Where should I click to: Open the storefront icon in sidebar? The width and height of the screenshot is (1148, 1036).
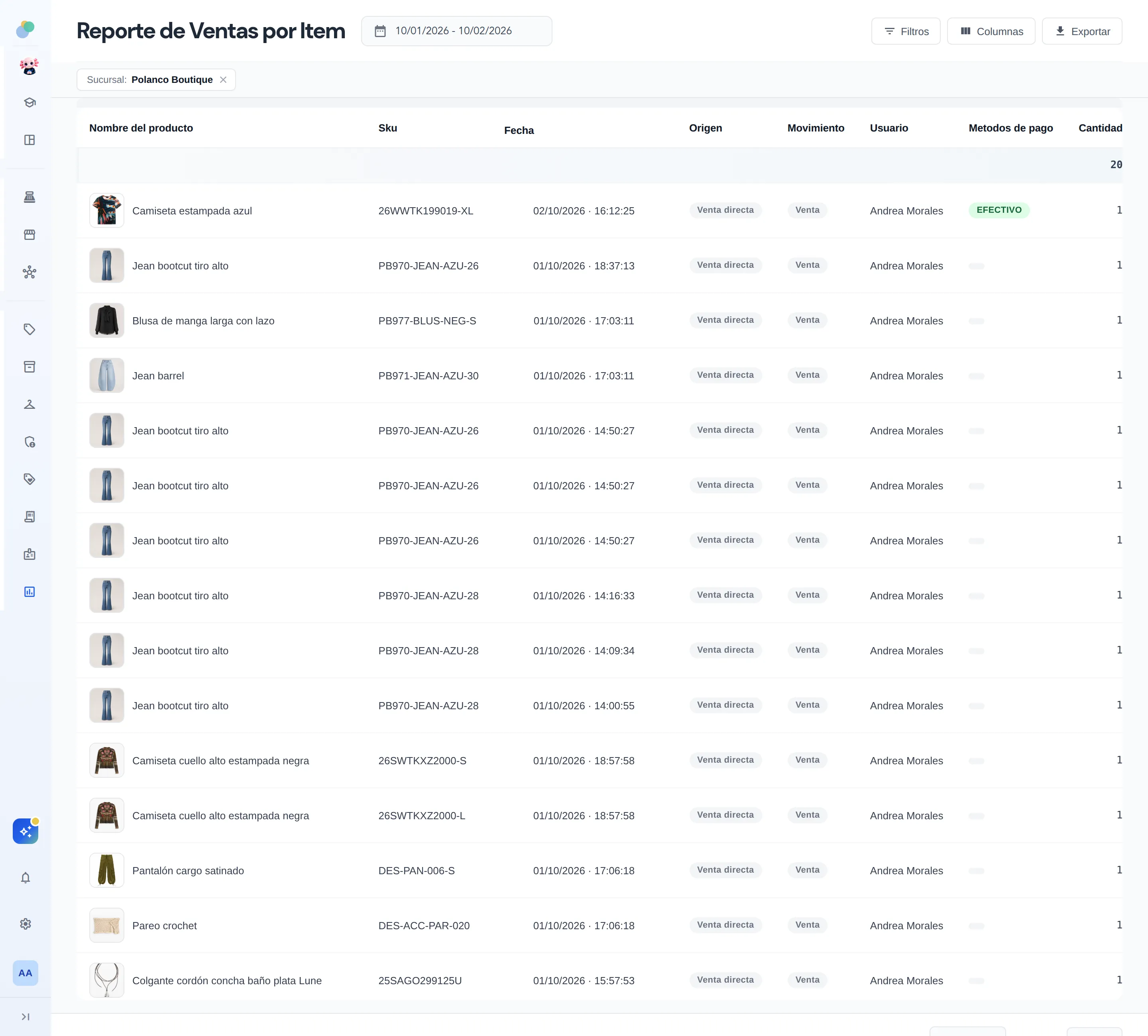[x=29, y=235]
